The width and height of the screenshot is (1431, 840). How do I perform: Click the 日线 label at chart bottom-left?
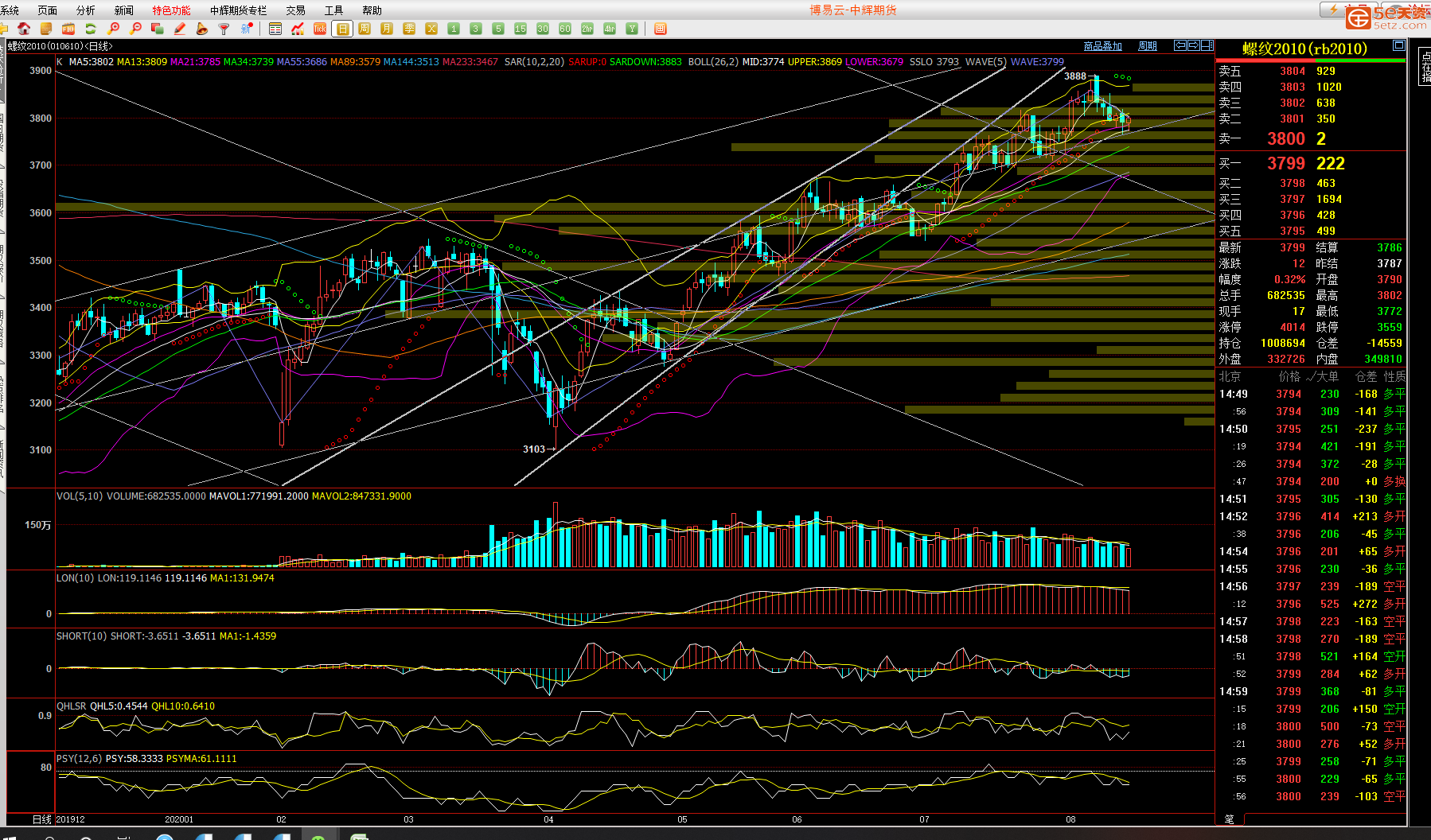coord(42,819)
